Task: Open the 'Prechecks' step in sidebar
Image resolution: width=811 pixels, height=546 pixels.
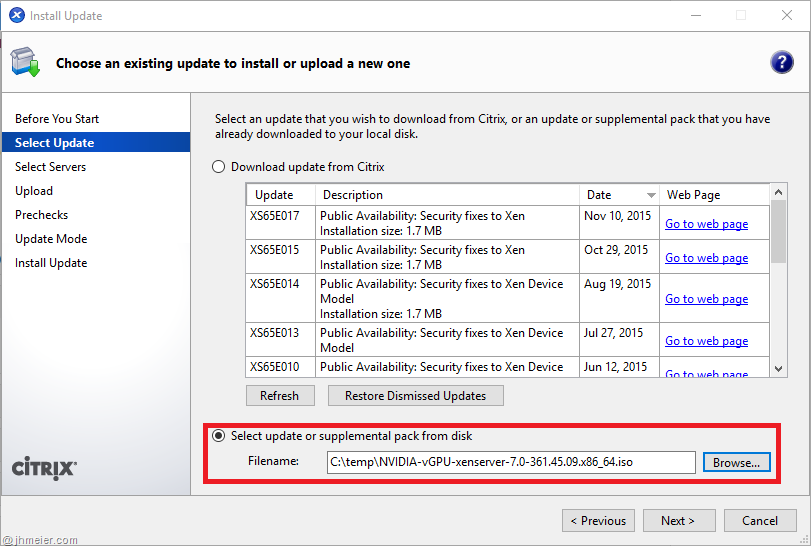Action: (x=42, y=215)
